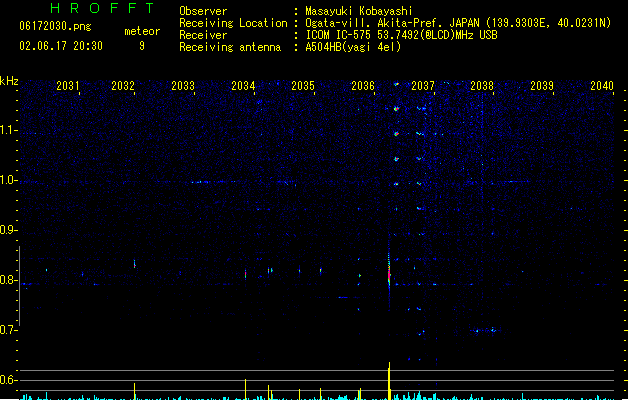The height and width of the screenshot is (400, 629).
Task: Click the kHz axis unit label
Action: pos(9,81)
